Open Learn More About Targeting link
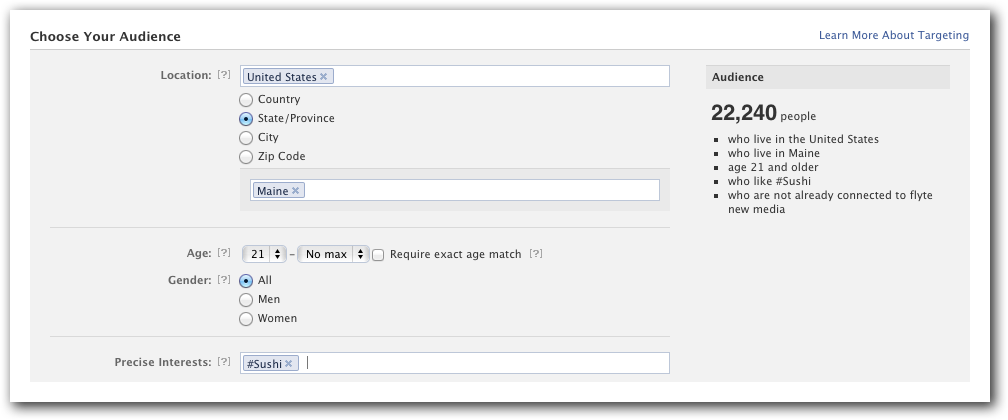 (894, 35)
